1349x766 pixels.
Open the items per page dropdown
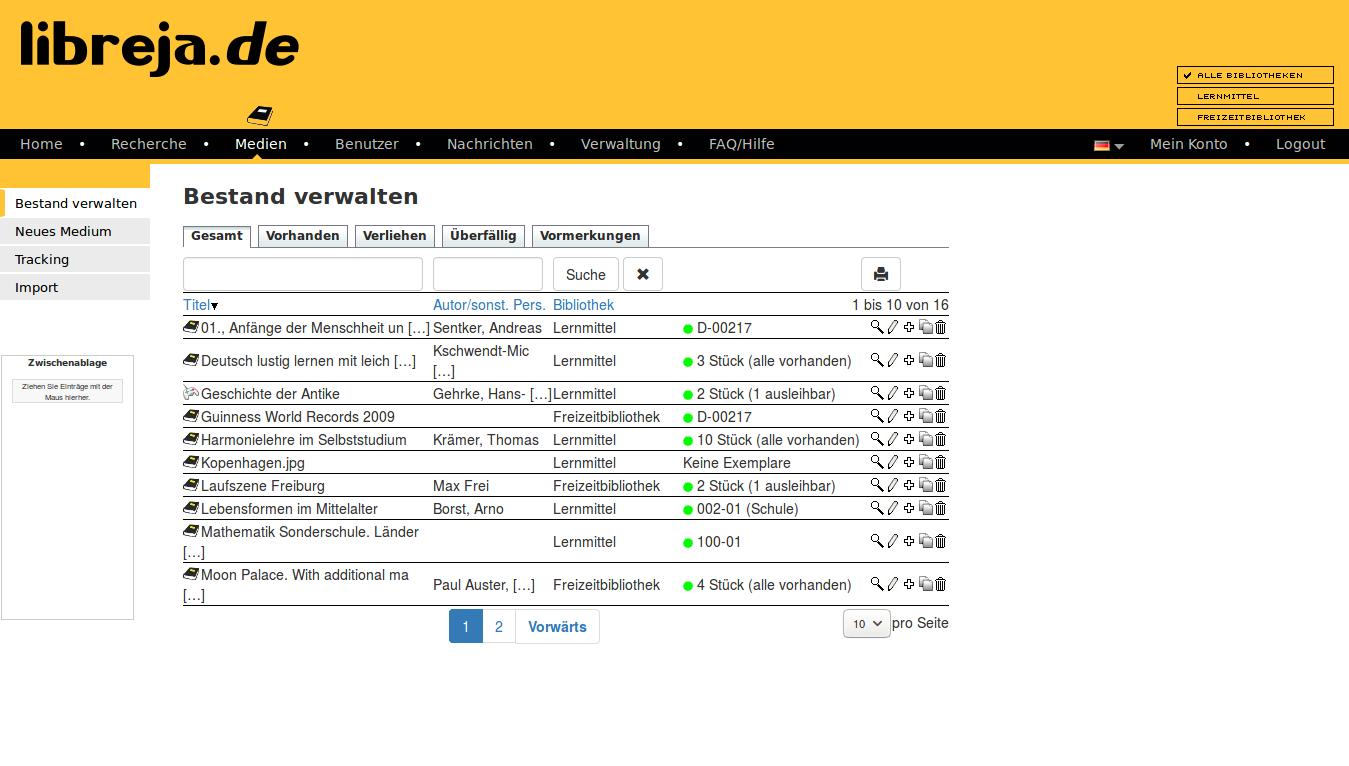click(866, 624)
